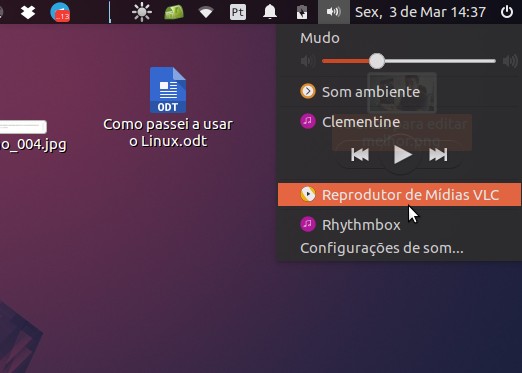
Task: Click the purple Rhythmbox music icon
Action: [x=308, y=224]
